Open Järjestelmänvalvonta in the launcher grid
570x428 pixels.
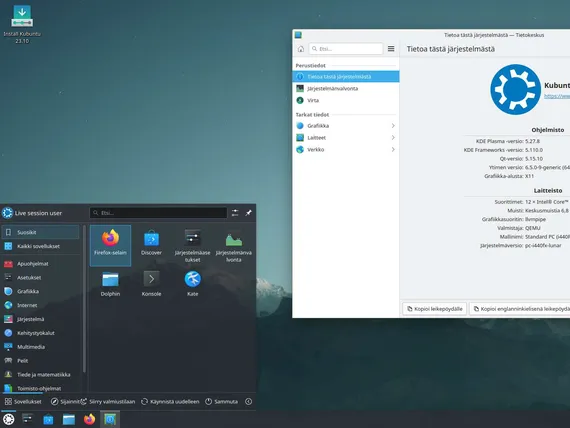(233, 245)
